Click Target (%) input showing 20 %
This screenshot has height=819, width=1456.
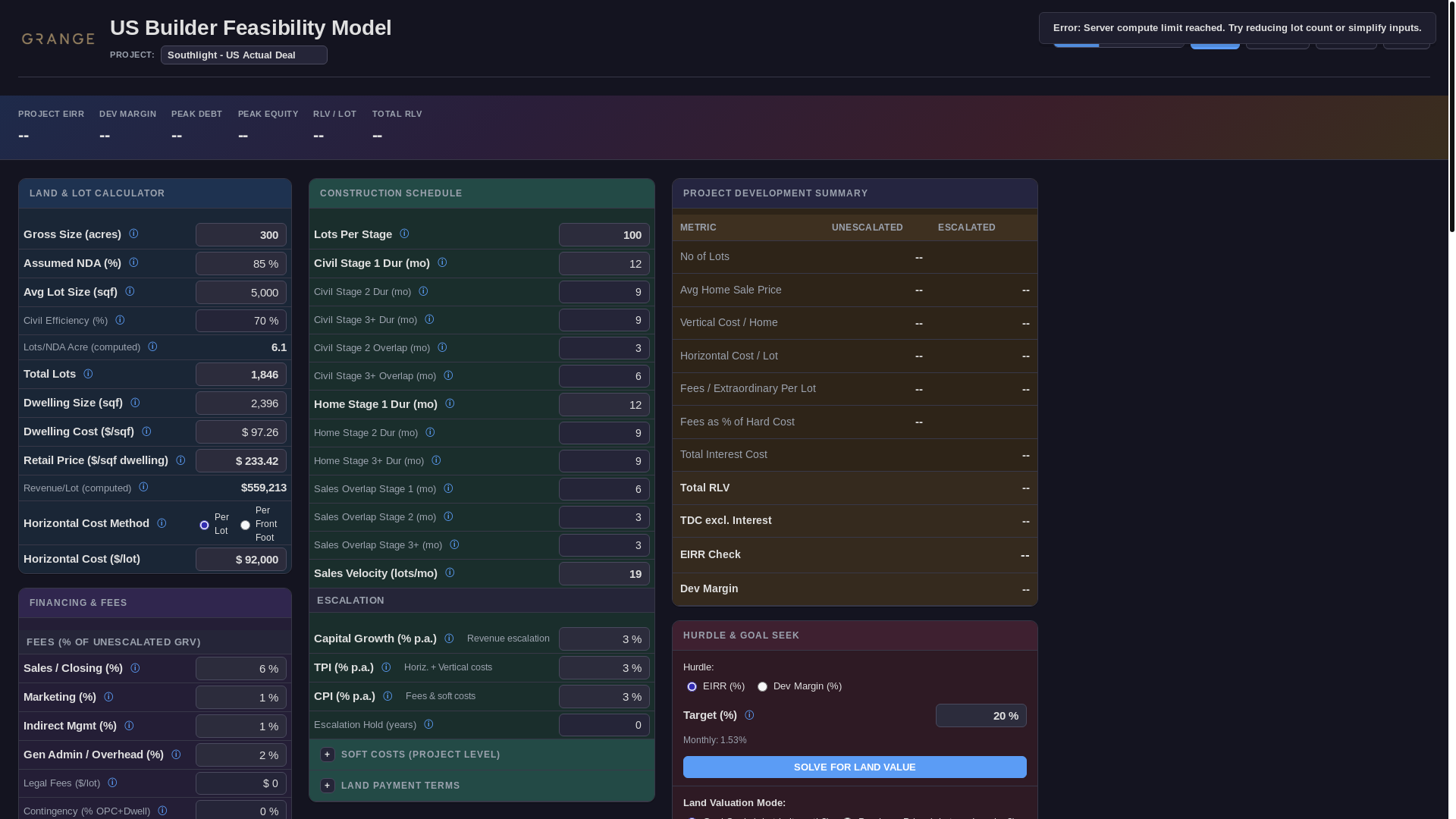(981, 716)
